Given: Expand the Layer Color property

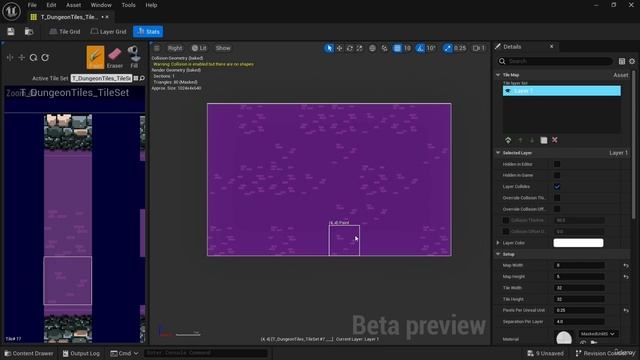Looking at the screenshot, I should coord(498,243).
